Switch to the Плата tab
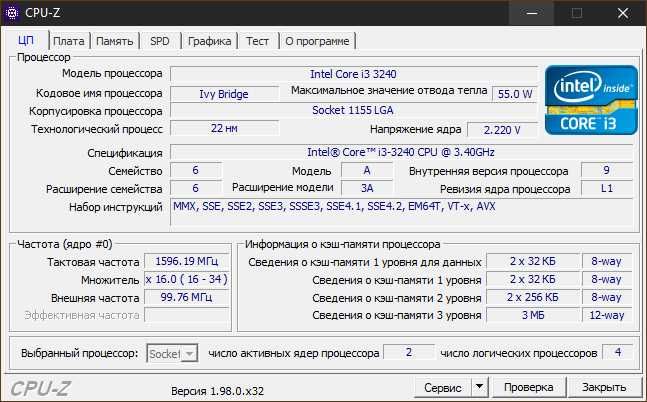The width and height of the screenshot is (647, 402). click(x=68, y=41)
